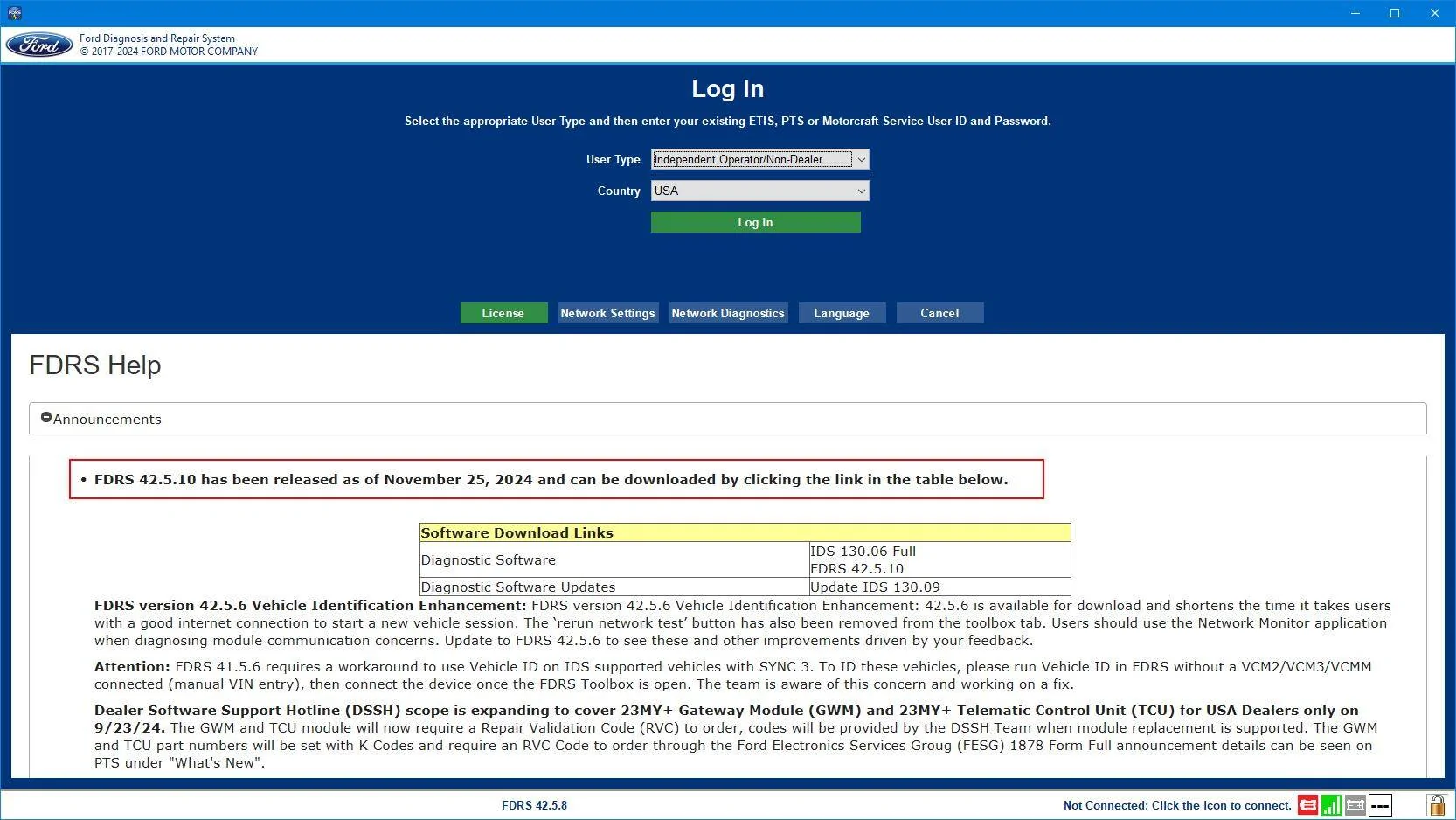Viewport: 1456px width, 820px height.
Task: Click the battery voltage dashes indicator
Action: [x=1380, y=805]
